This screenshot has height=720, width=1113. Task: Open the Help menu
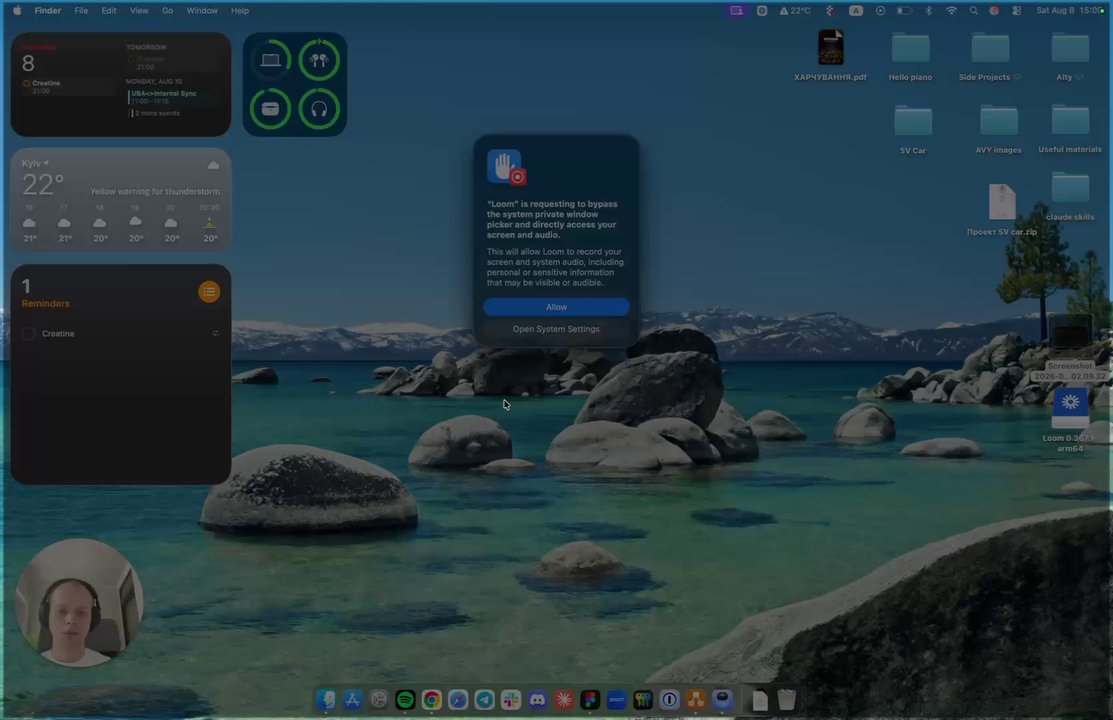(x=240, y=11)
